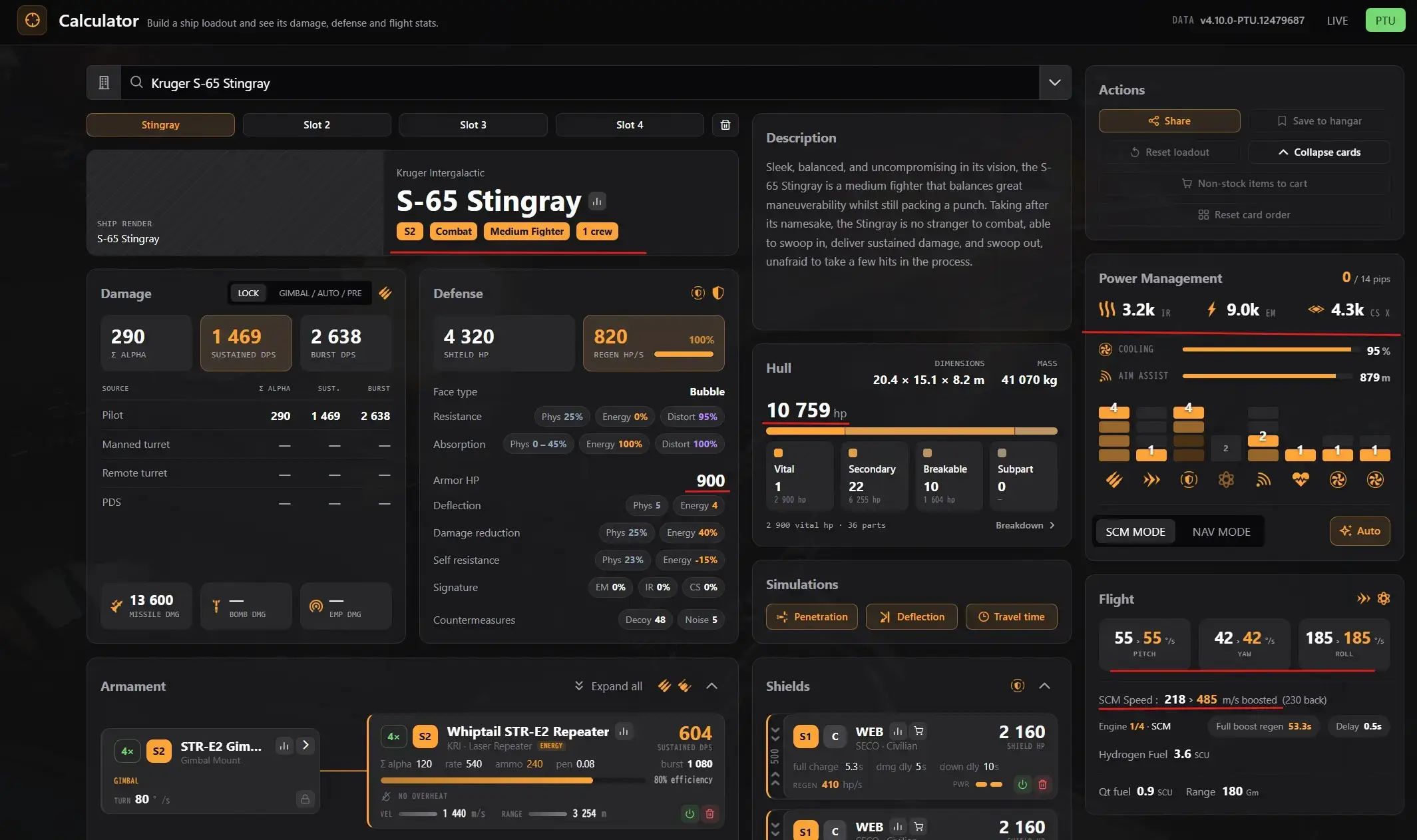Viewport: 1417px width, 840px height.
Task: Open the stats chart icon beside S-65 Stingray title
Action: click(597, 200)
